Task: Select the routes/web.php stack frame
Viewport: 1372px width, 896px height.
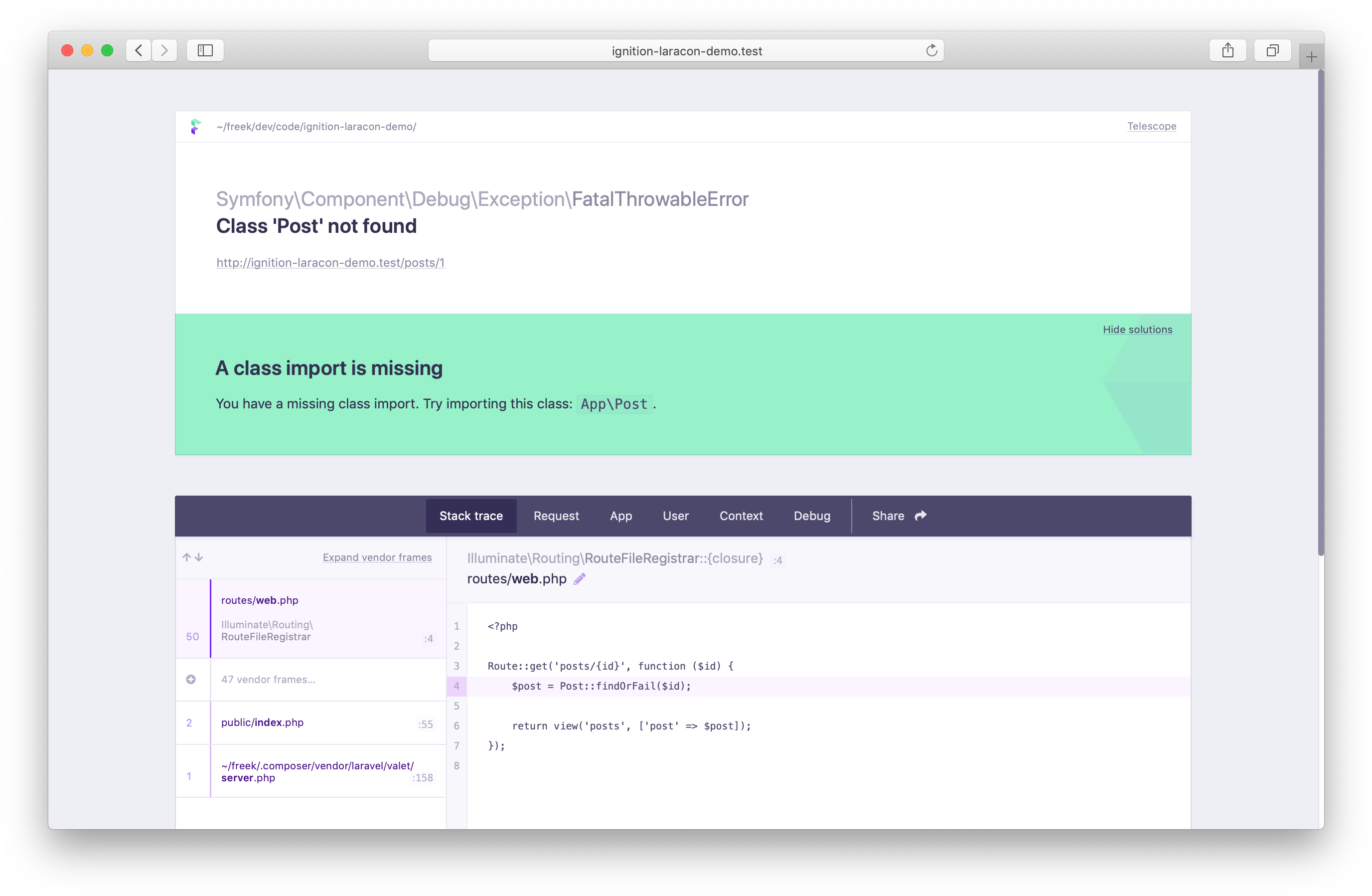Action: point(311,619)
